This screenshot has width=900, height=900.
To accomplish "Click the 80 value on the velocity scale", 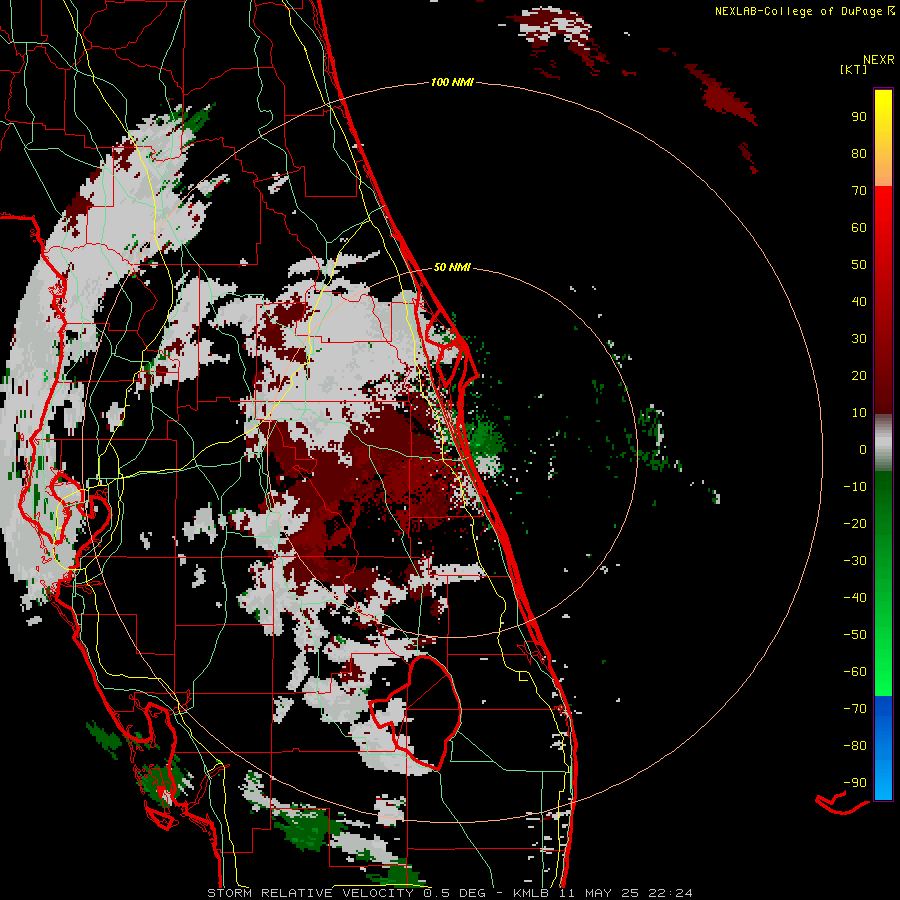I will coord(859,154).
